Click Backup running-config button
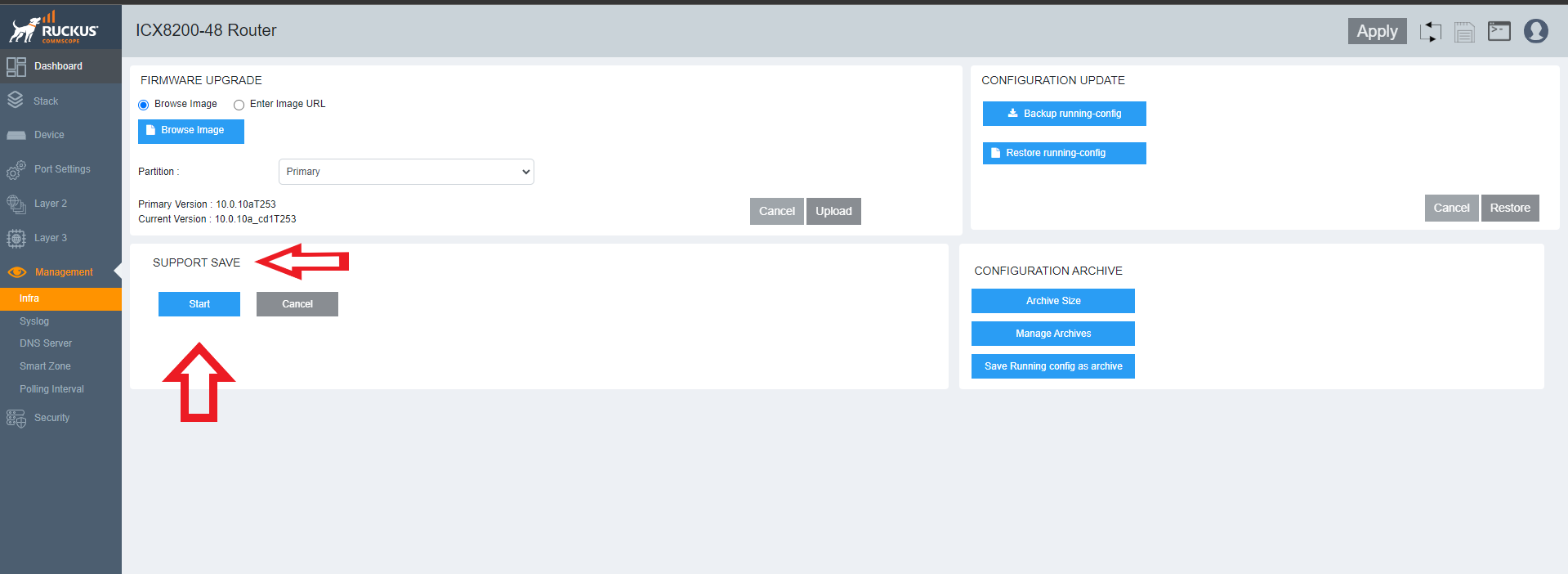 click(1064, 114)
